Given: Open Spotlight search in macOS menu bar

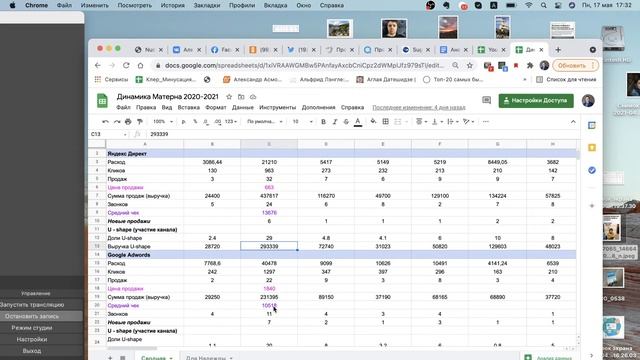Looking at the screenshot, I should point(544,5).
